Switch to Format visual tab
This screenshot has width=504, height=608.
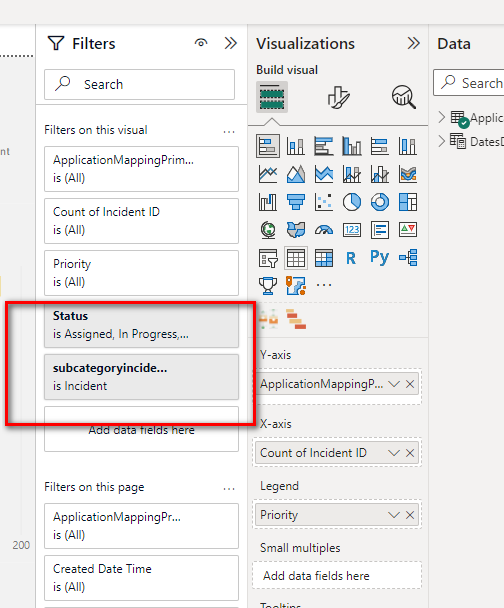point(338,97)
